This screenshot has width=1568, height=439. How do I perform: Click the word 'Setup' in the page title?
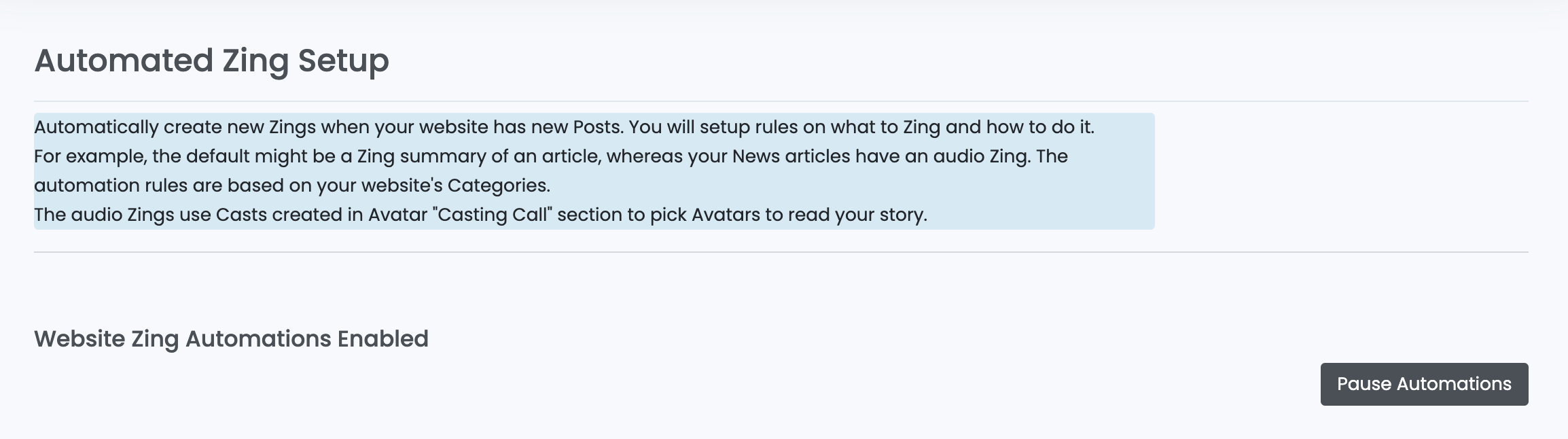(x=343, y=61)
